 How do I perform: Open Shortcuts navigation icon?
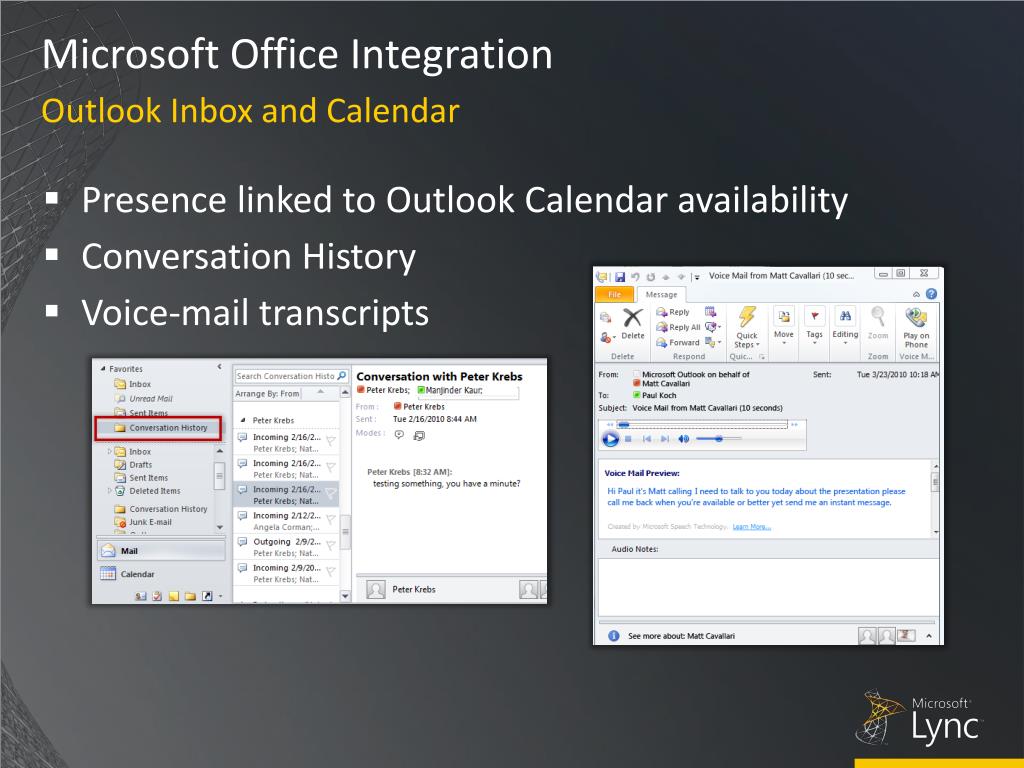207,596
